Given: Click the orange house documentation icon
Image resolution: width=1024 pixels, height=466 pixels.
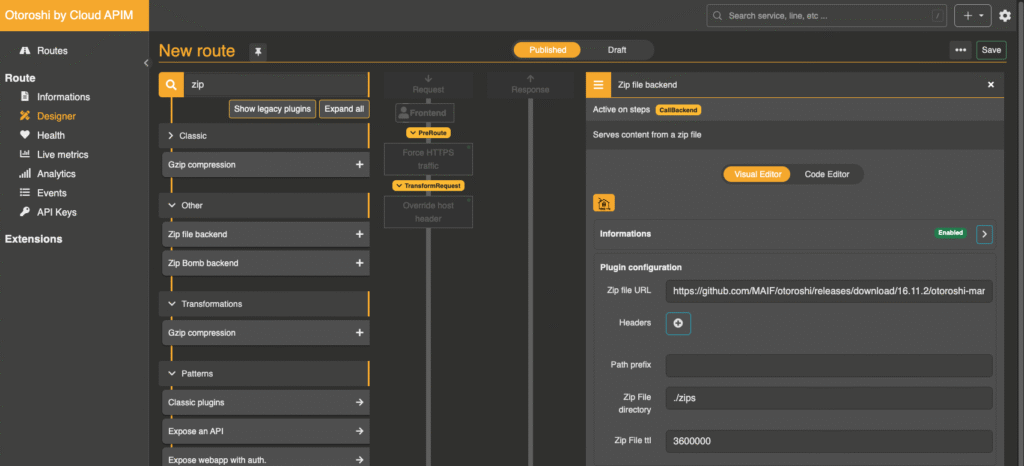Looking at the screenshot, I should (x=604, y=203).
